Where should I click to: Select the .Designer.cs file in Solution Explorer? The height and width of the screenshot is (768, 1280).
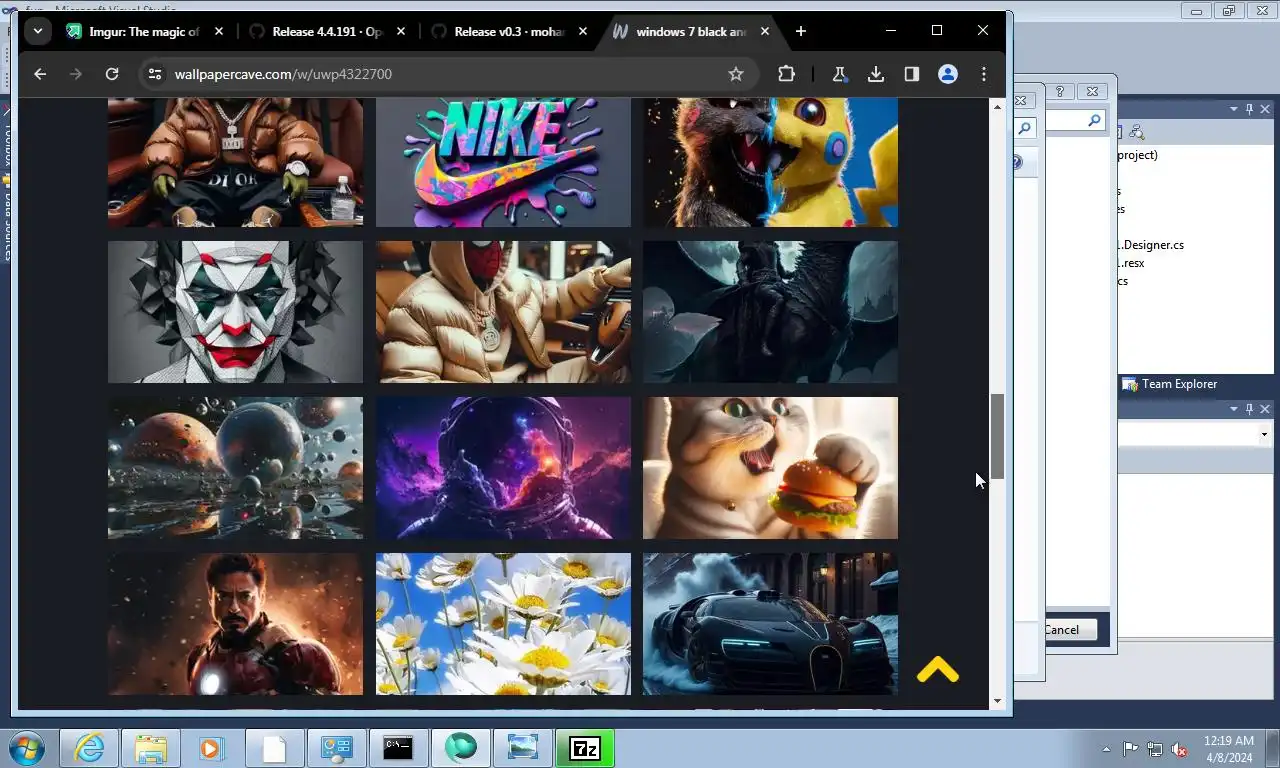[x=1151, y=245]
